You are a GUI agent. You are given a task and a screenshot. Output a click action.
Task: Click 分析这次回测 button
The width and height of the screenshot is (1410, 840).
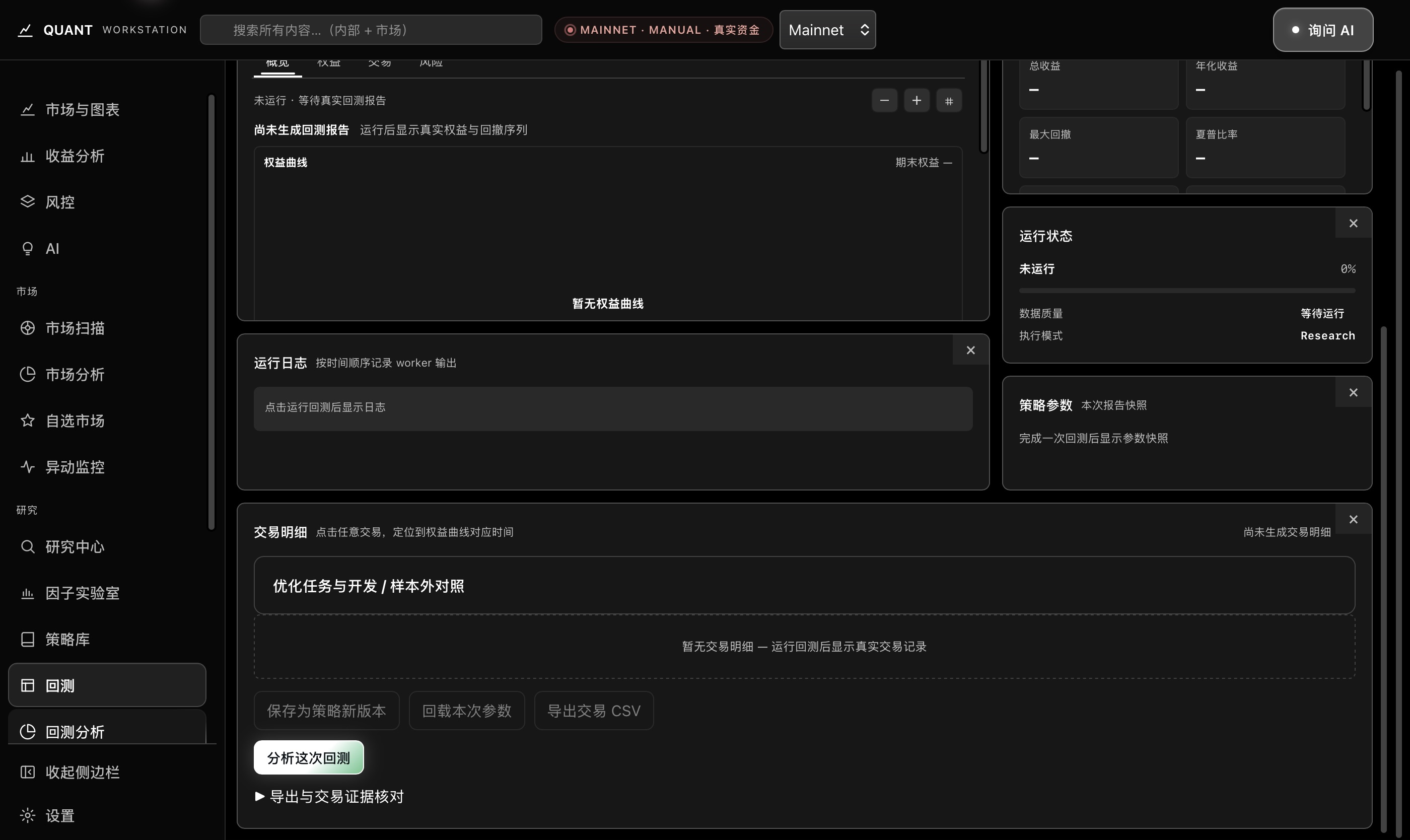pyautogui.click(x=309, y=757)
